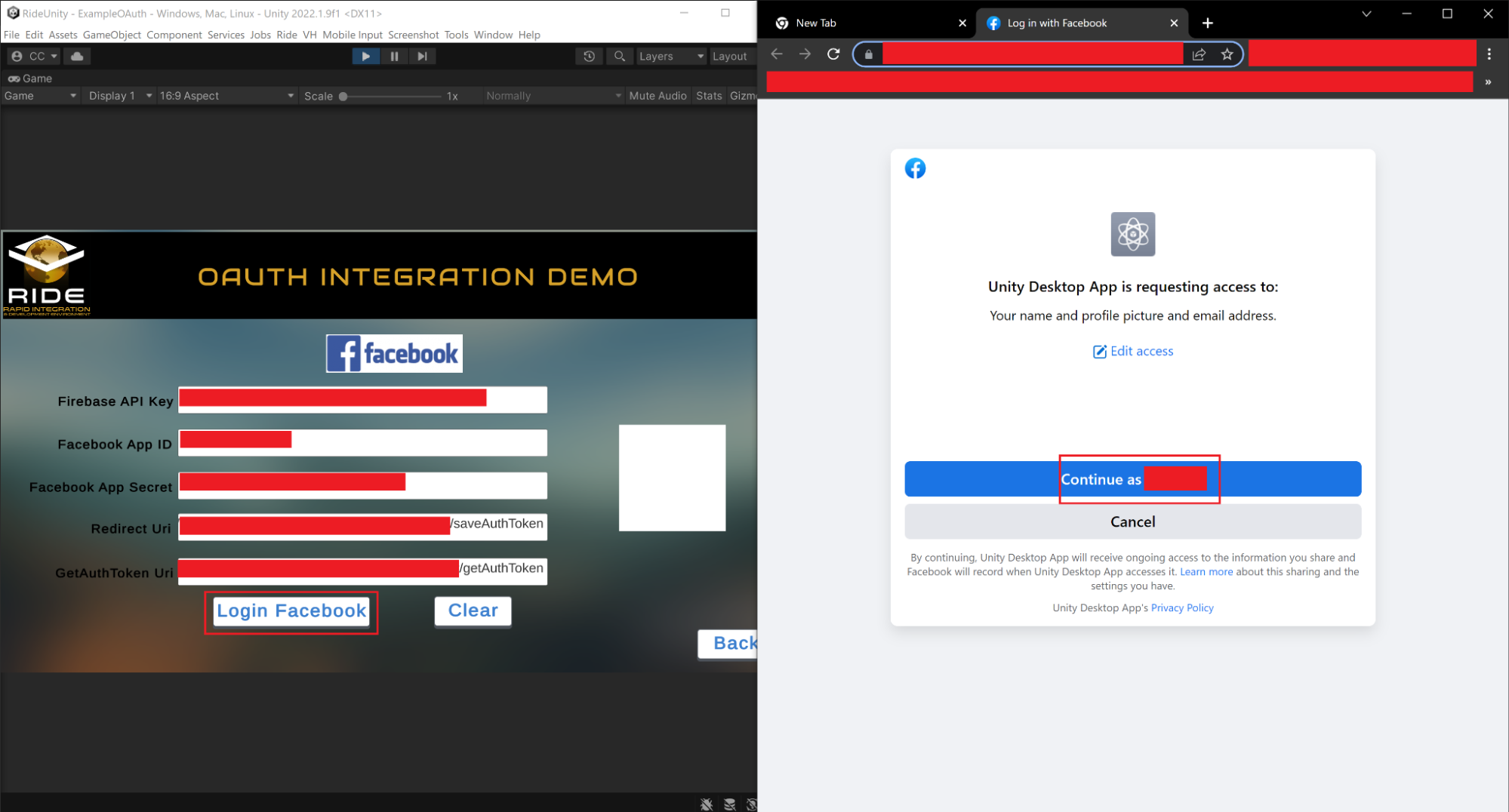Click the share page icon
Image resolution: width=1509 pixels, height=812 pixels.
coord(1199,54)
